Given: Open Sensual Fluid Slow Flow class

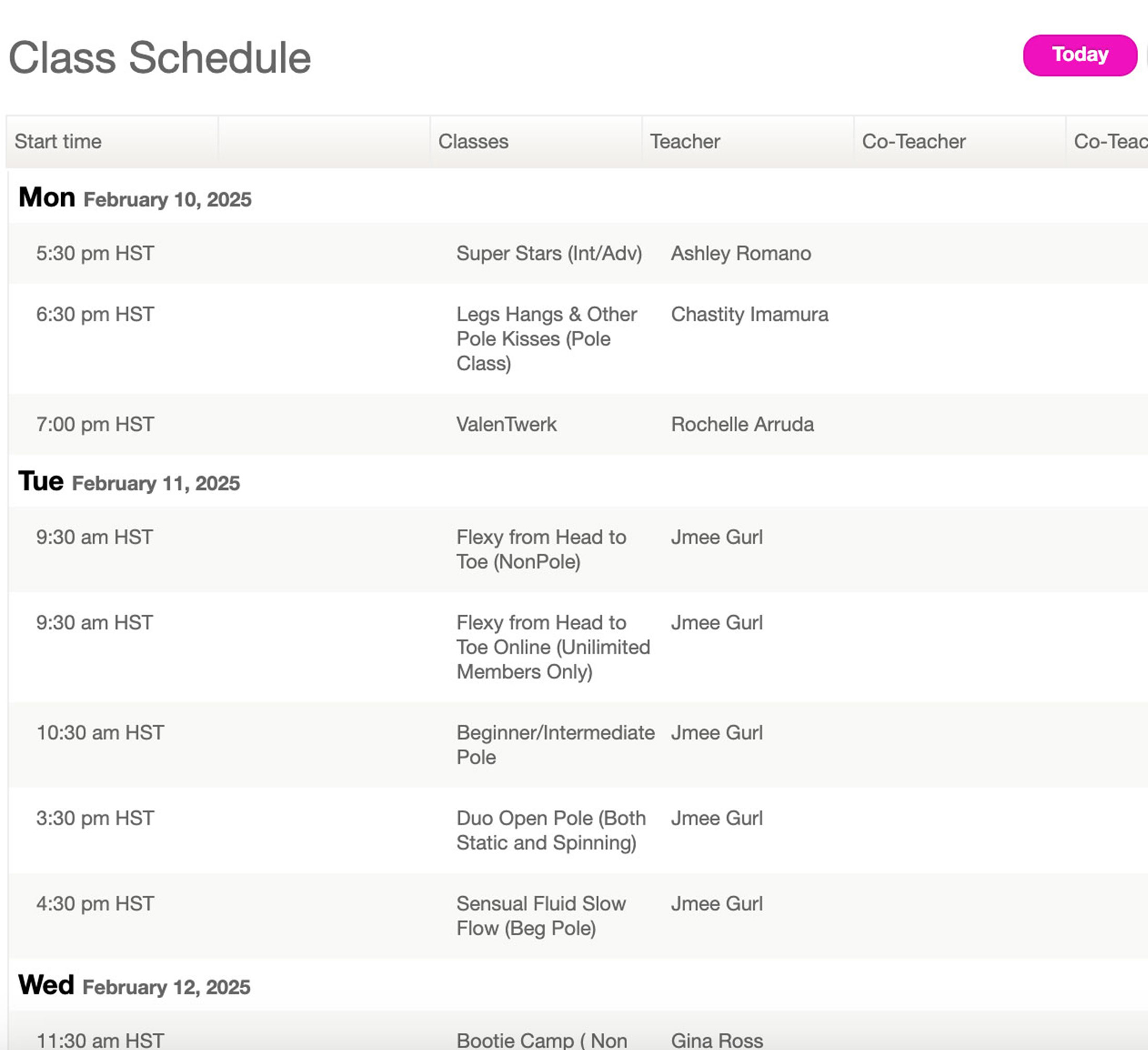Looking at the screenshot, I should 541,916.
